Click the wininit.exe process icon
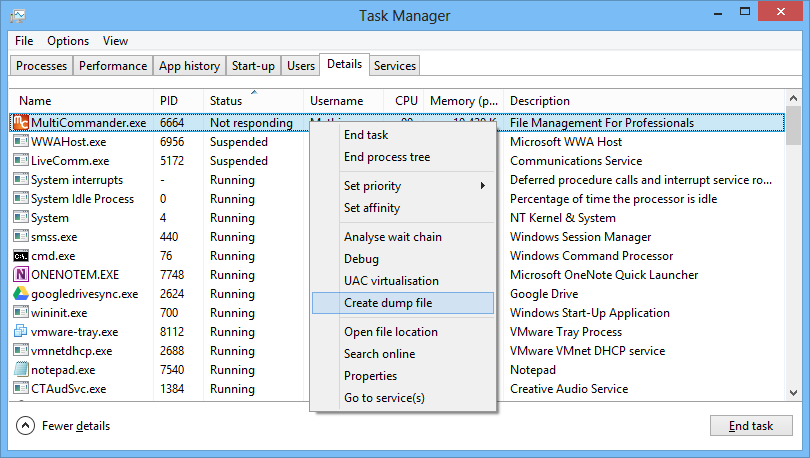This screenshot has width=810, height=458. (21, 312)
